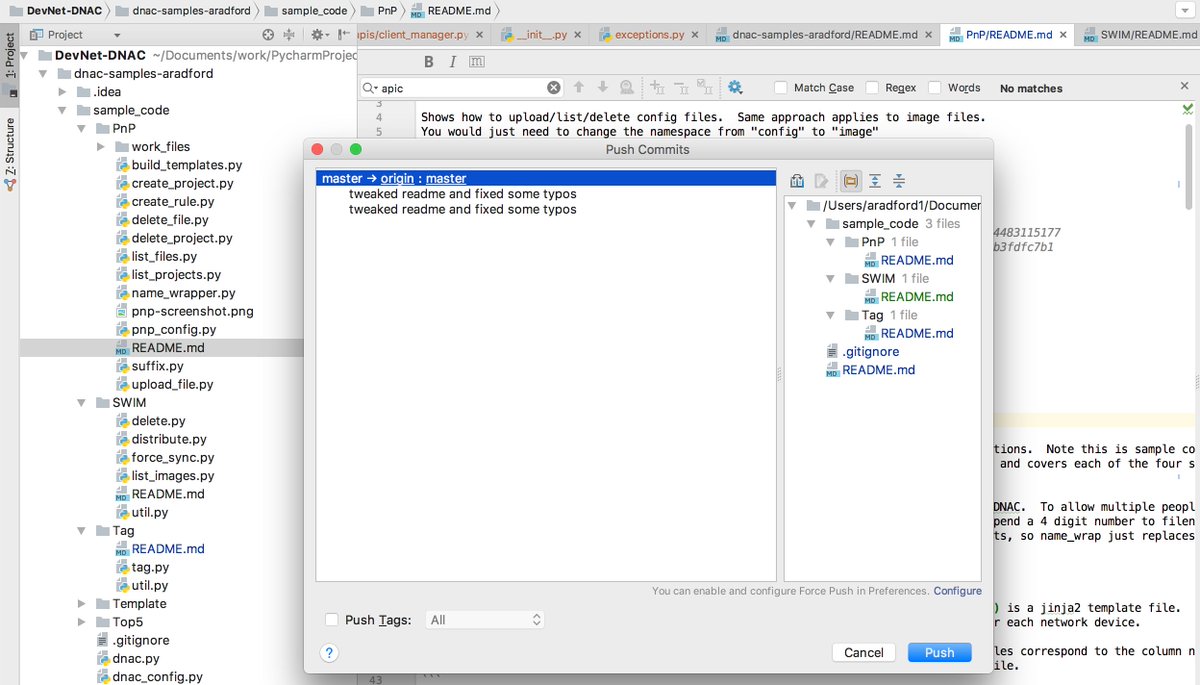Open search filter settings gear
This screenshot has width=1200, height=685.
(735, 88)
